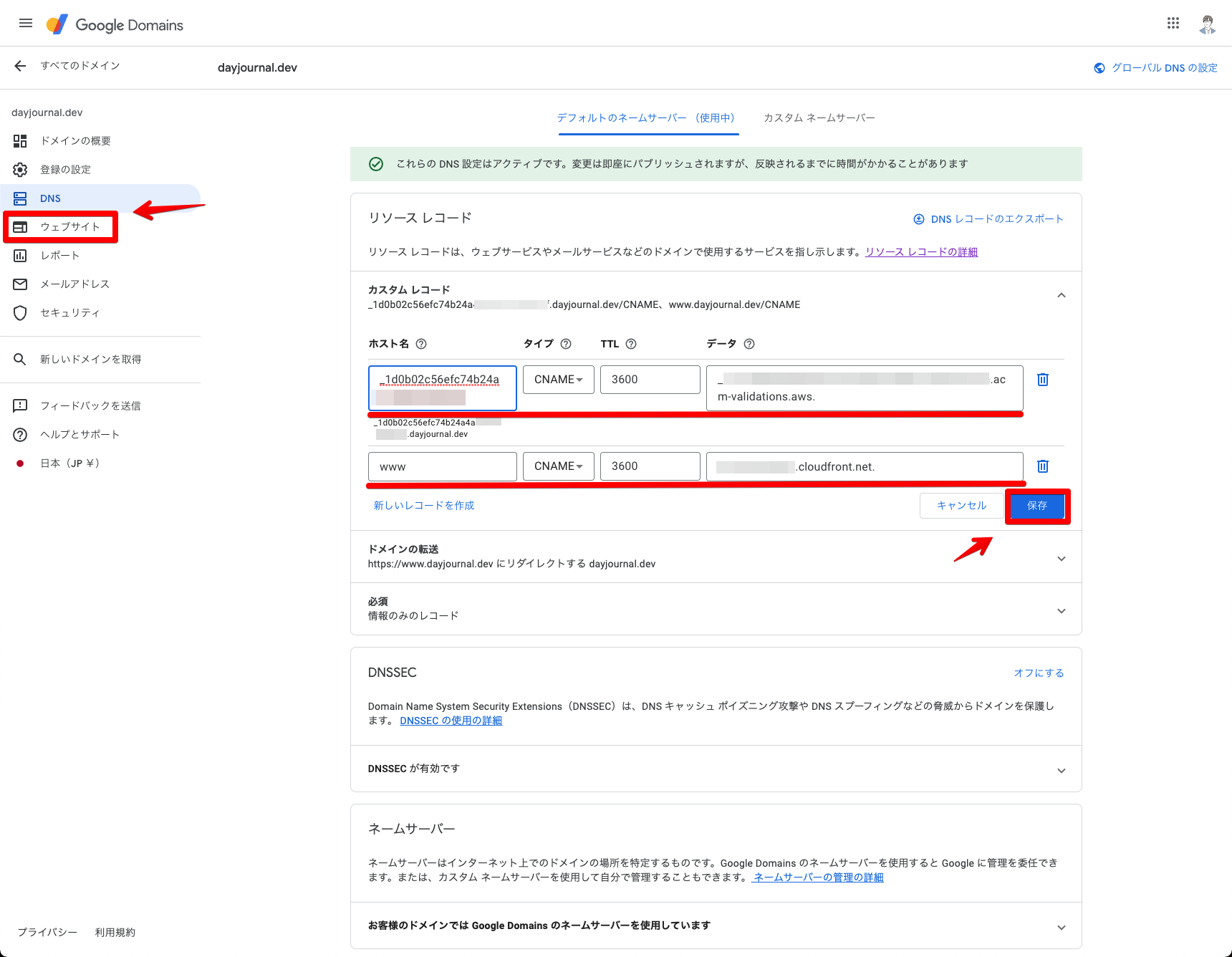This screenshot has height=957, width=1232.
Task: Focus the www host name field
Action: [443, 466]
